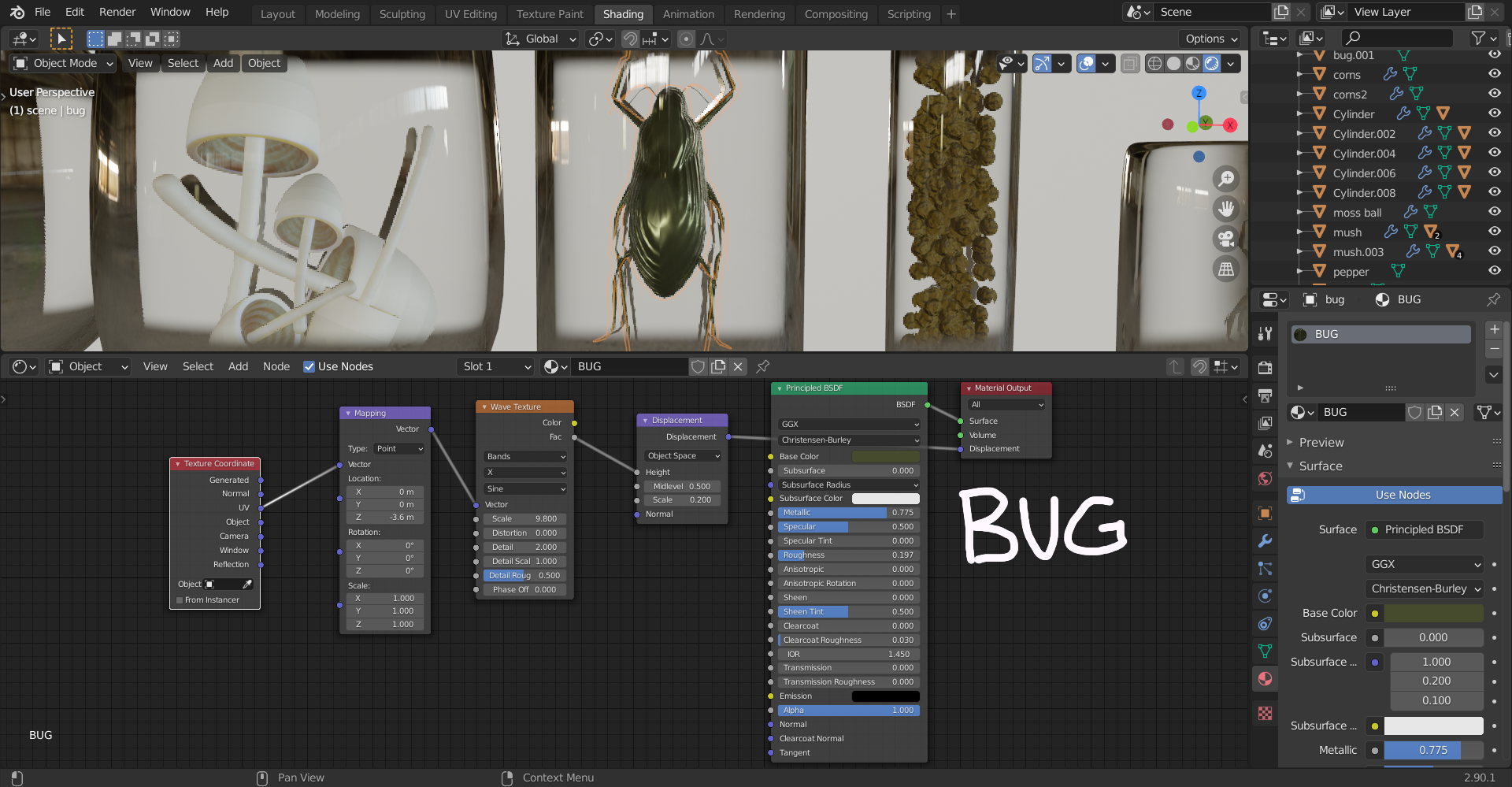The image size is (1512, 787).
Task: Select rendered viewport shading
Action: pyautogui.click(x=1212, y=64)
